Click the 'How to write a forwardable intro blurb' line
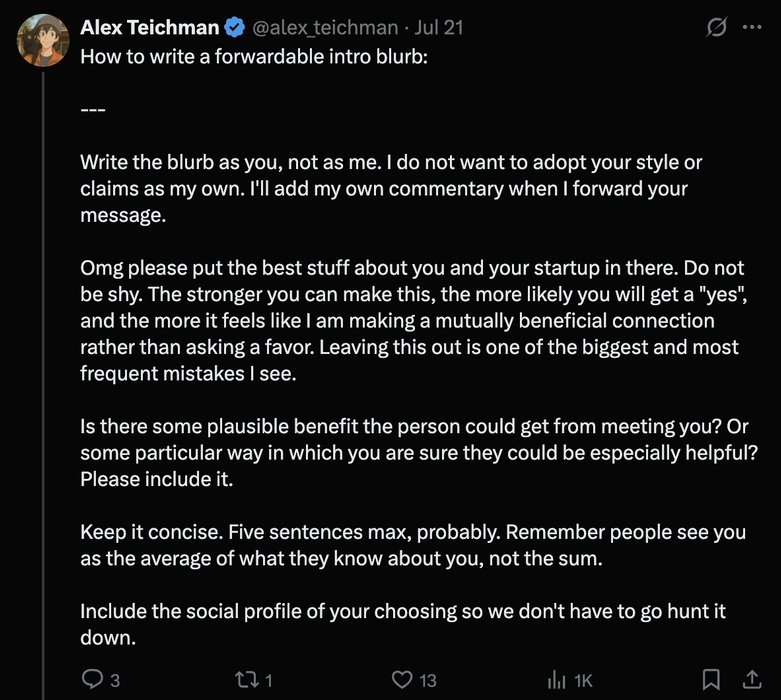The height and width of the screenshot is (700, 781). (254, 56)
